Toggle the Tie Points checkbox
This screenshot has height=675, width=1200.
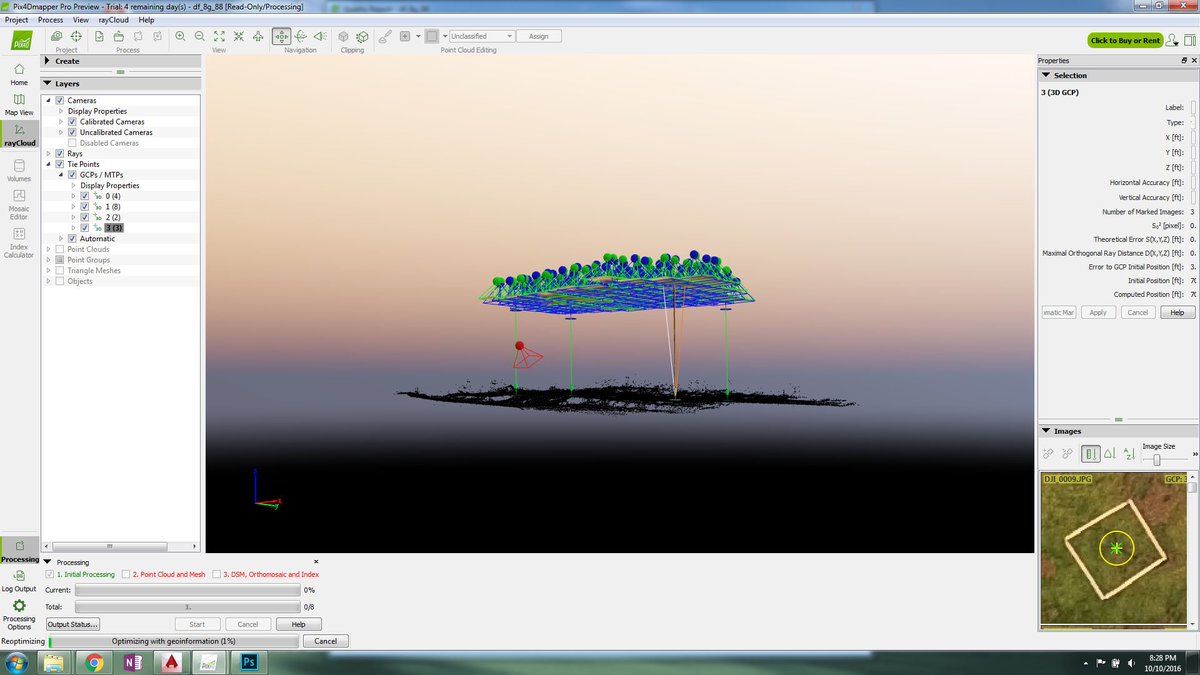[x=60, y=164]
